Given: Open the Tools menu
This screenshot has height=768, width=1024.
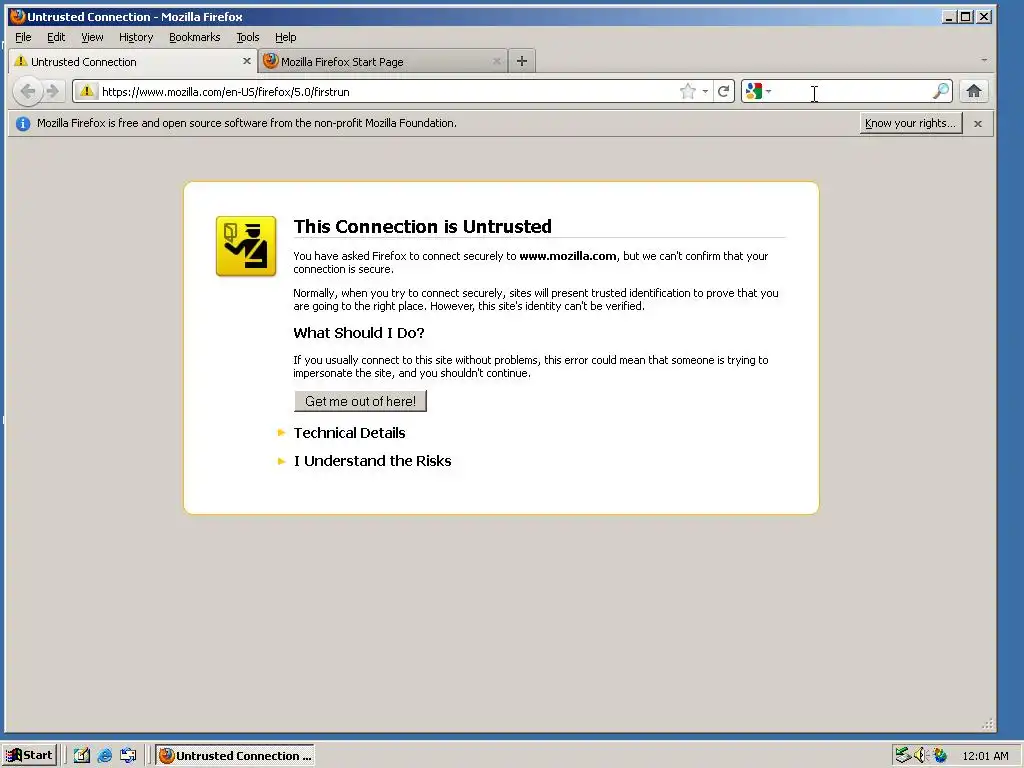Looking at the screenshot, I should coord(248,37).
